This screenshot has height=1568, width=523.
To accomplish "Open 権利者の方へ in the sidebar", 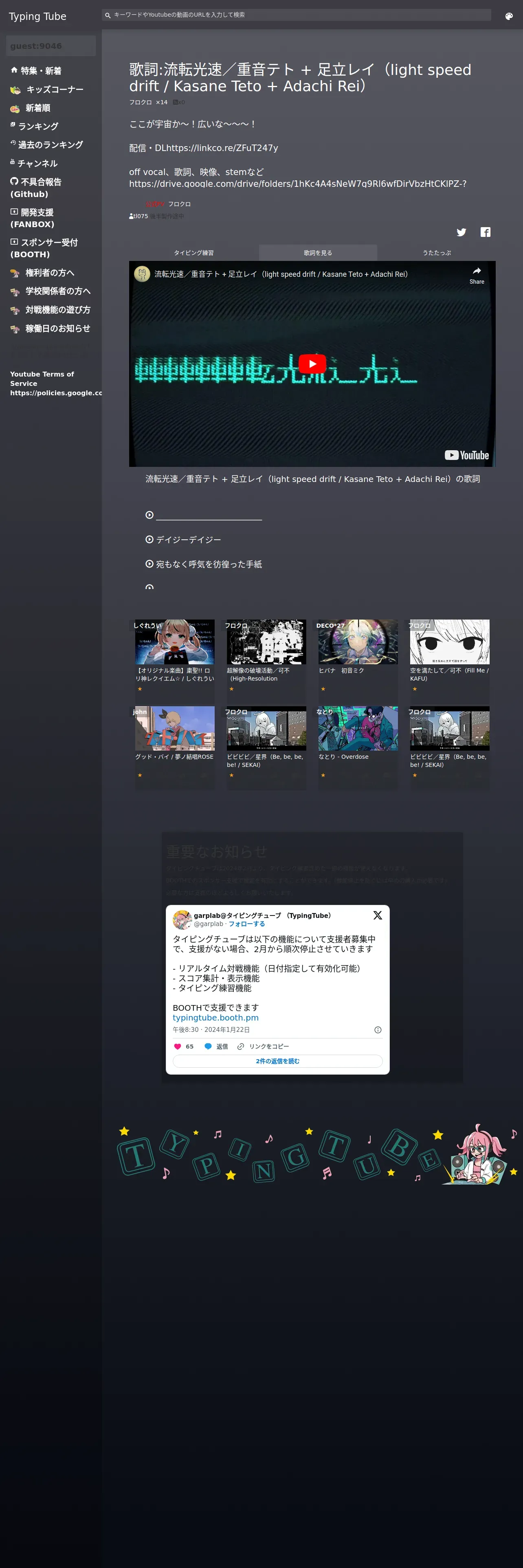I will pyautogui.click(x=43, y=273).
